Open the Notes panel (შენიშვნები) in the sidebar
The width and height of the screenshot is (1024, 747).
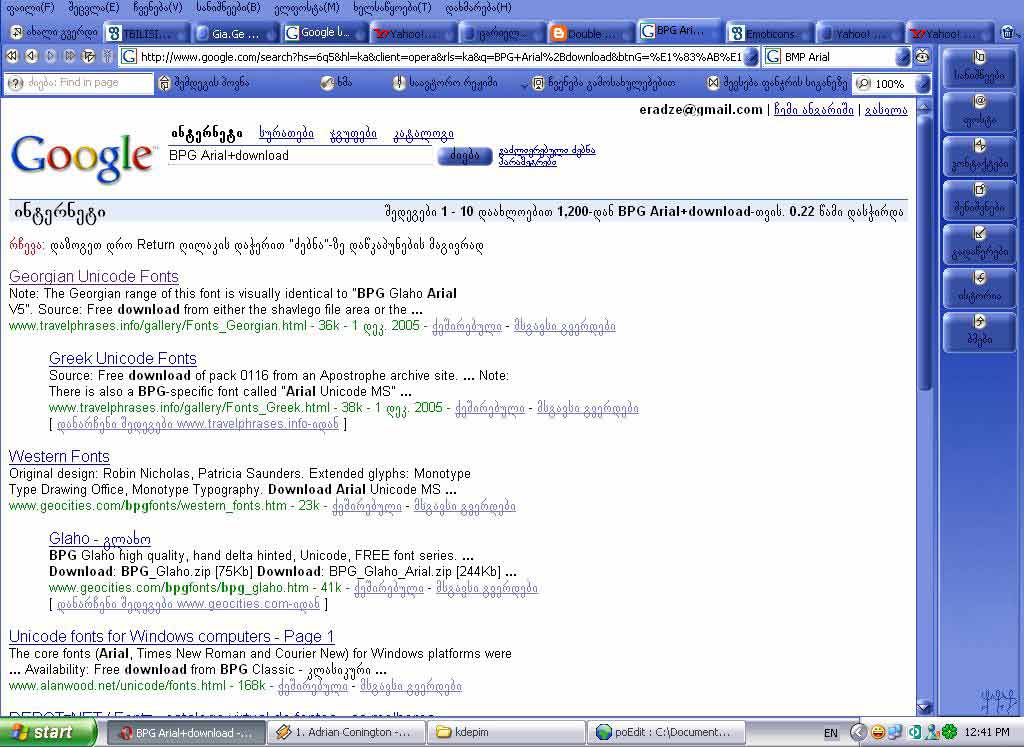(x=978, y=199)
